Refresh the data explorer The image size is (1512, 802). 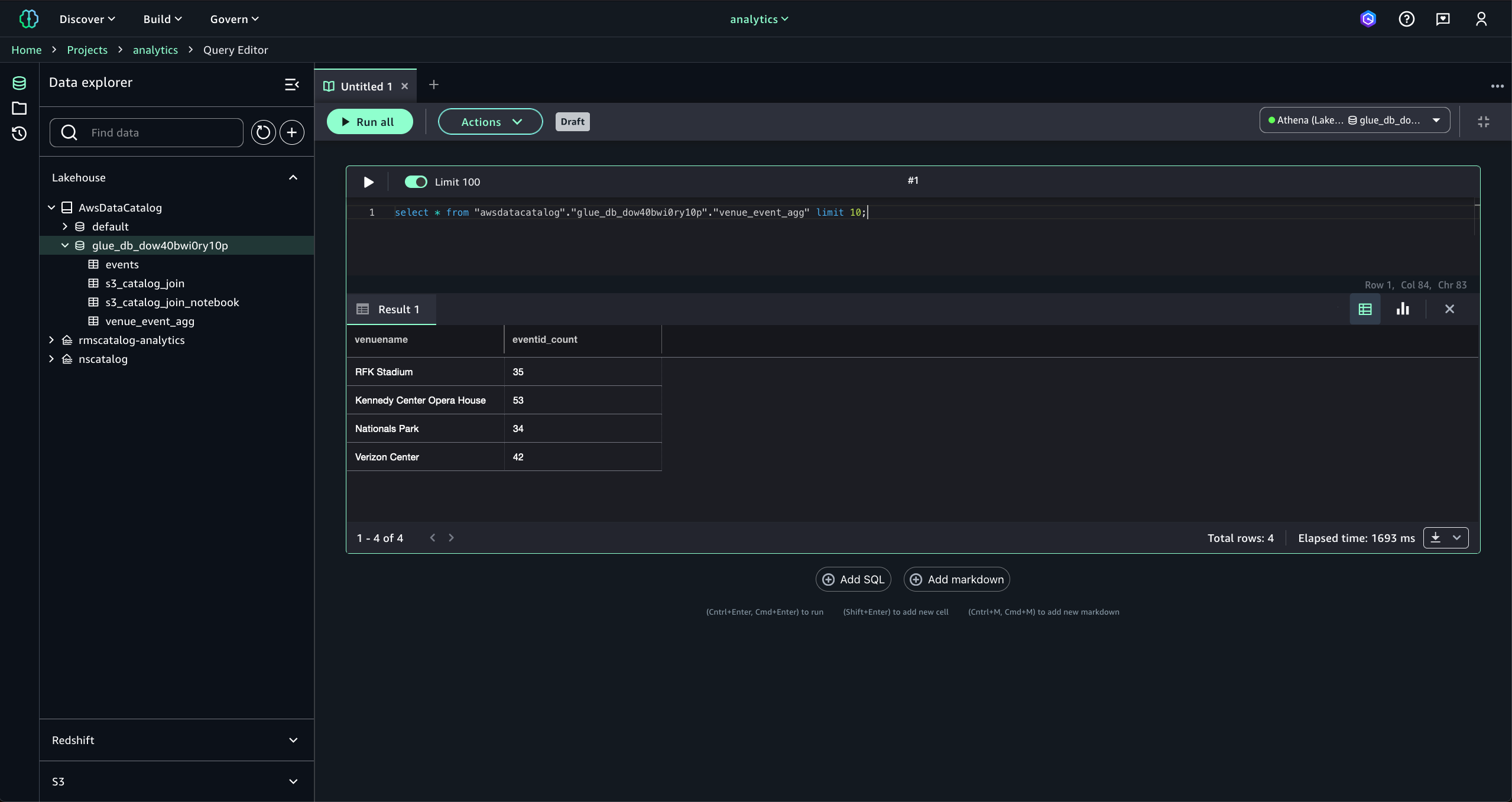263,132
